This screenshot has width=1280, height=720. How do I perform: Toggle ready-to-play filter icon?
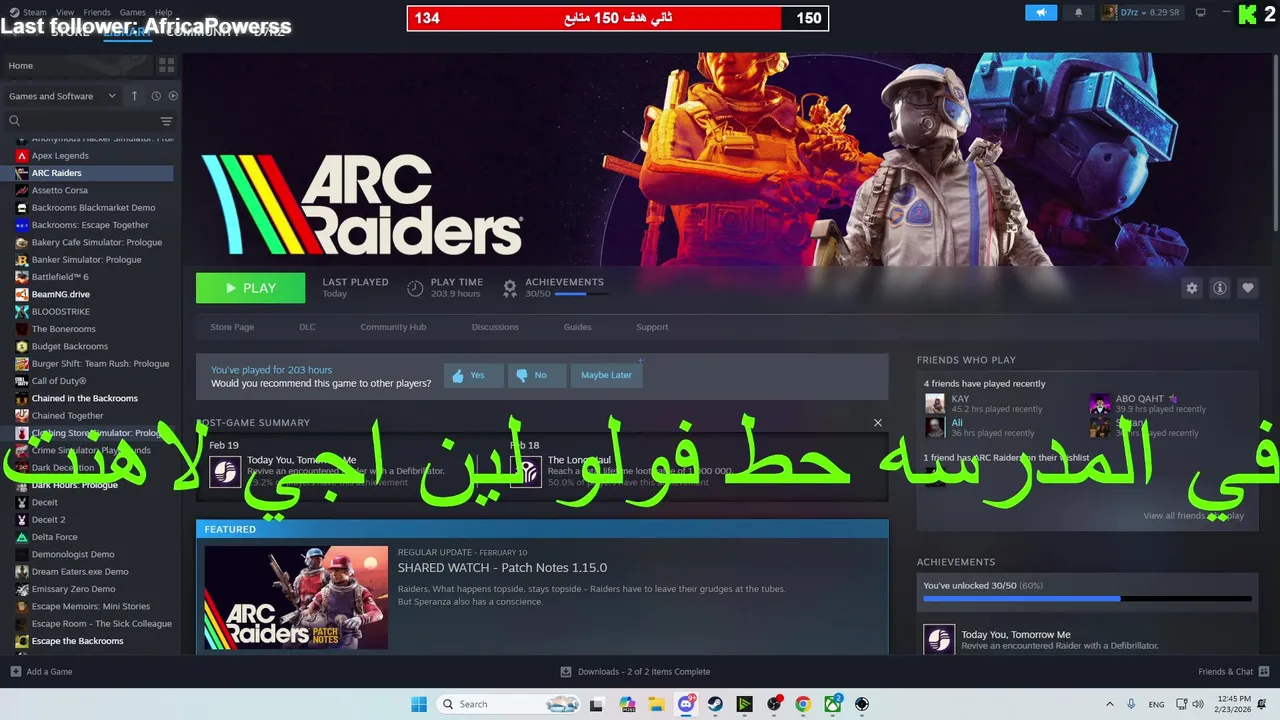click(173, 96)
